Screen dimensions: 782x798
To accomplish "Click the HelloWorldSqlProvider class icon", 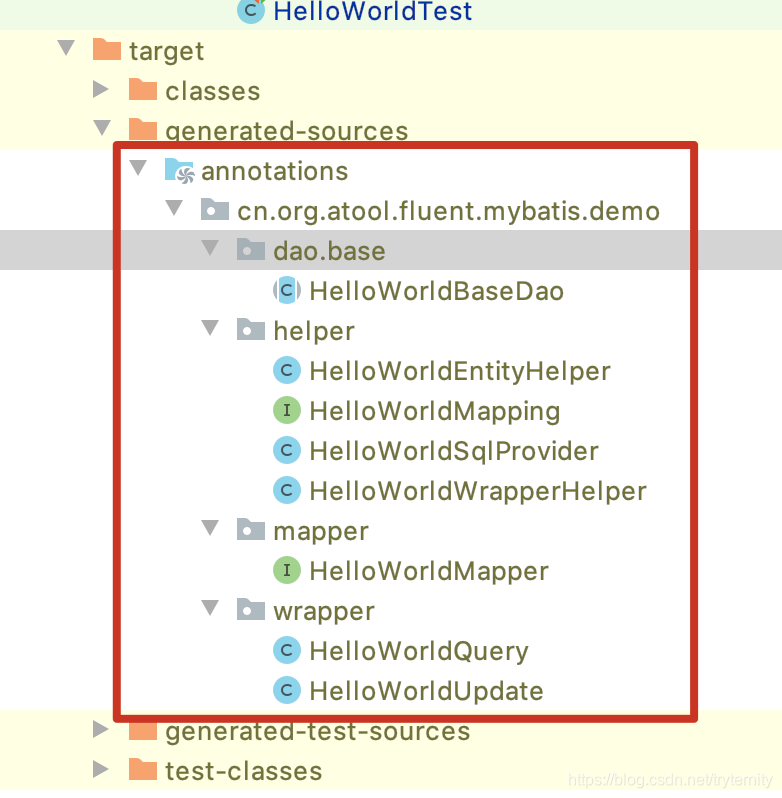I will [x=287, y=450].
